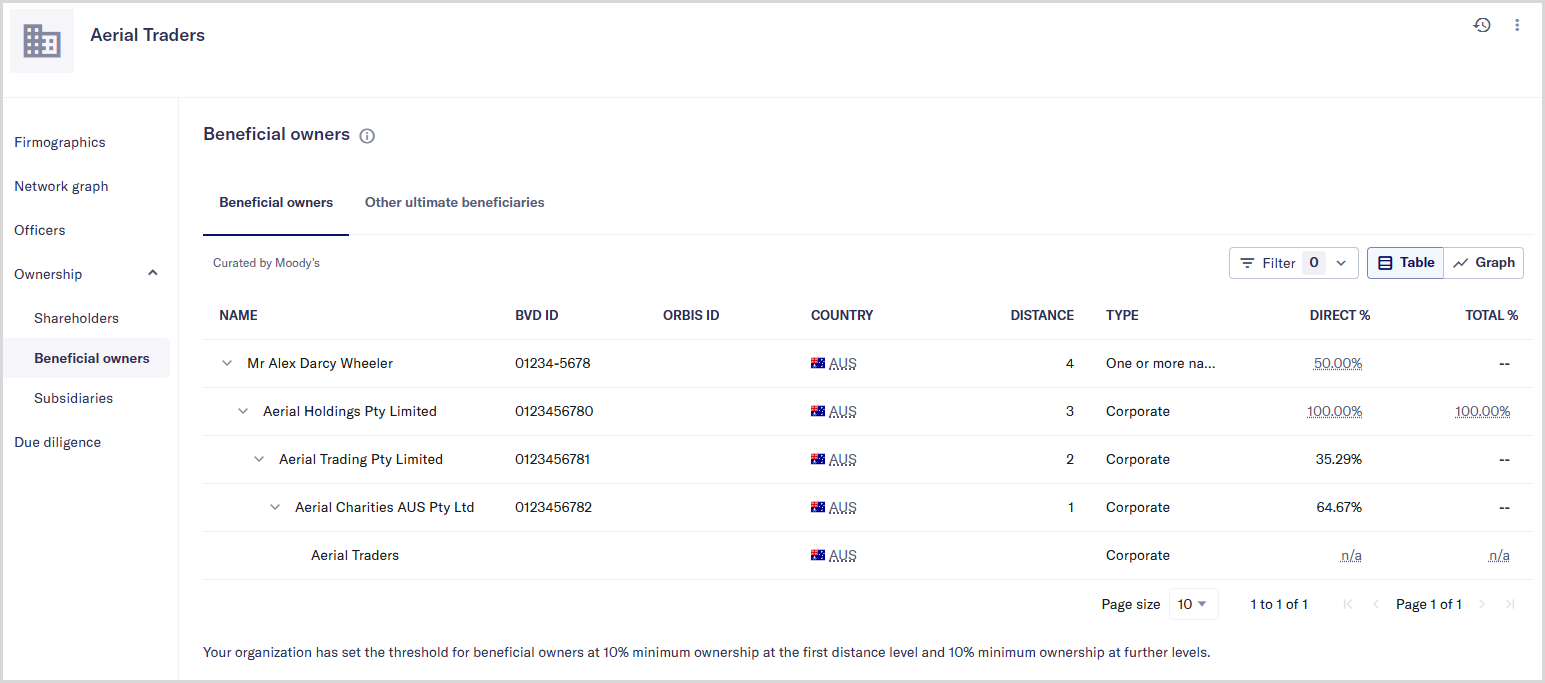The height and width of the screenshot is (683, 1545).
Task: Open the Page size dropdown
Action: (1193, 604)
